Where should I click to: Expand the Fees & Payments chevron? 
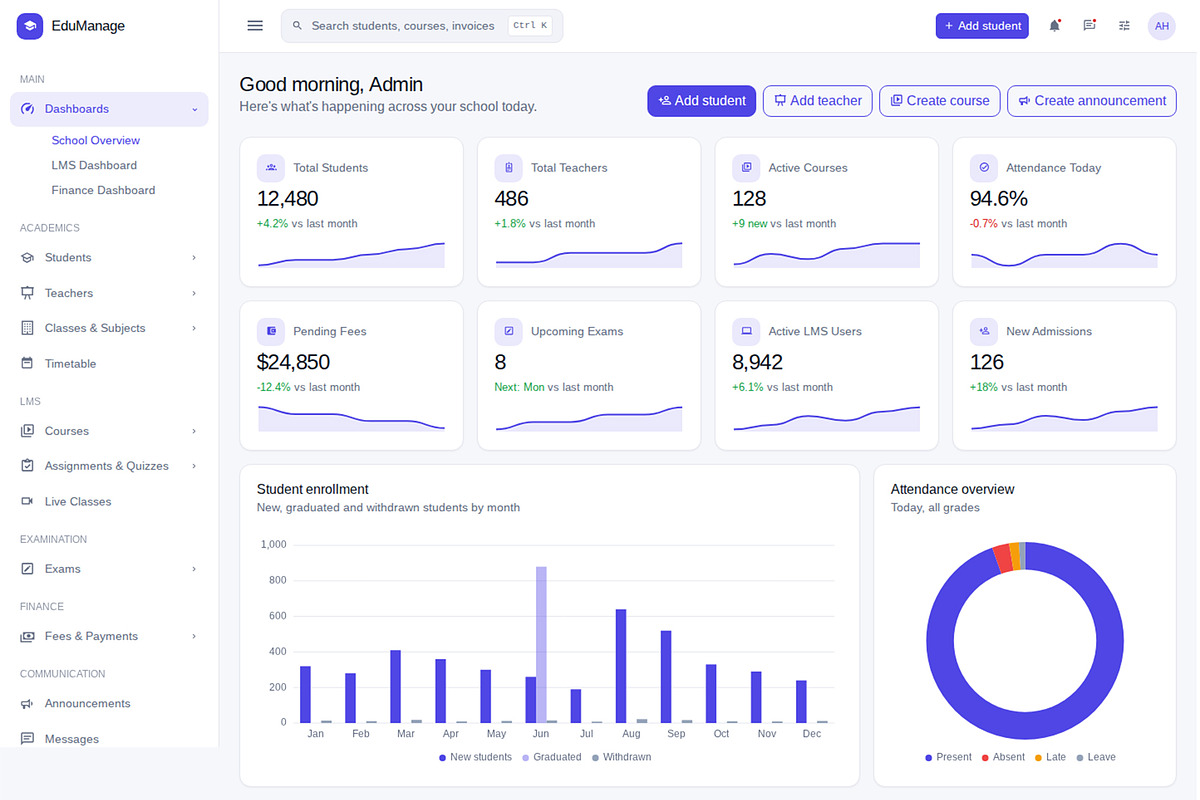pyautogui.click(x=194, y=636)
